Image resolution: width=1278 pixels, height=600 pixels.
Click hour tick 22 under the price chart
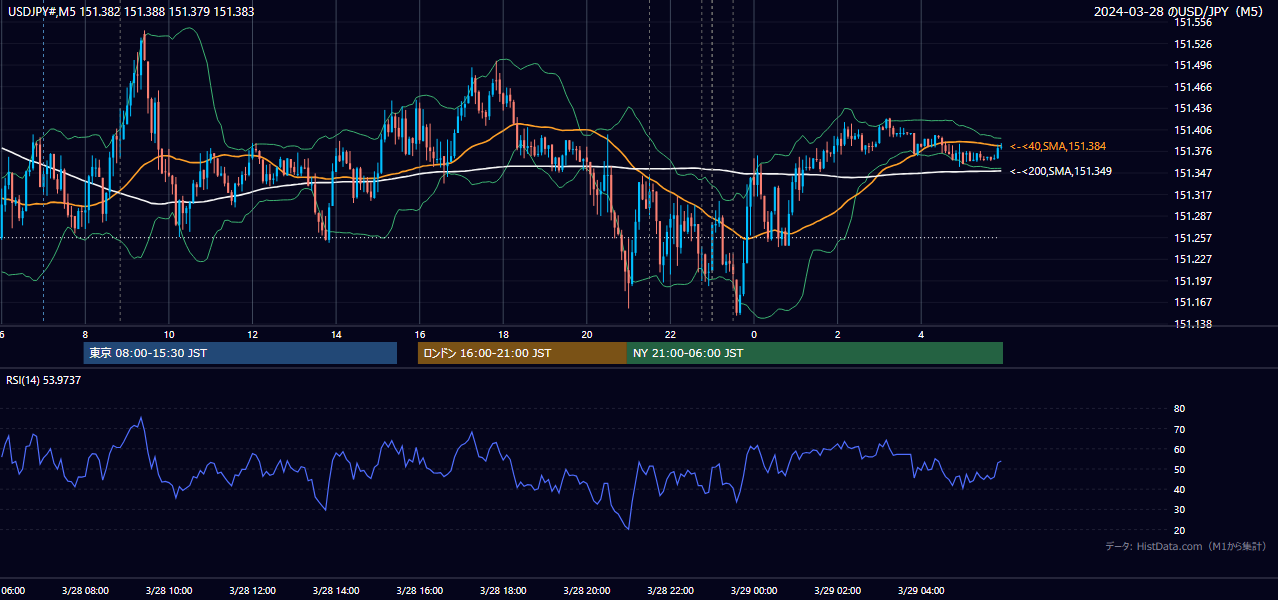670,334
